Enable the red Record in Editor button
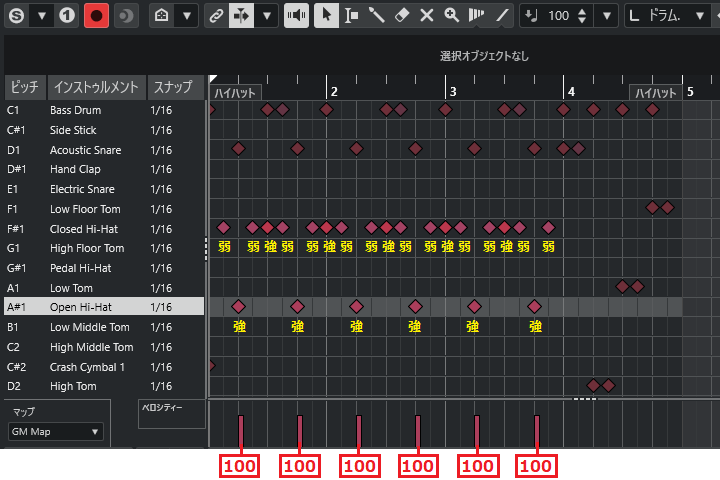Image resolution: width=720 pixels, height=480 pixels. pos(96,16)
